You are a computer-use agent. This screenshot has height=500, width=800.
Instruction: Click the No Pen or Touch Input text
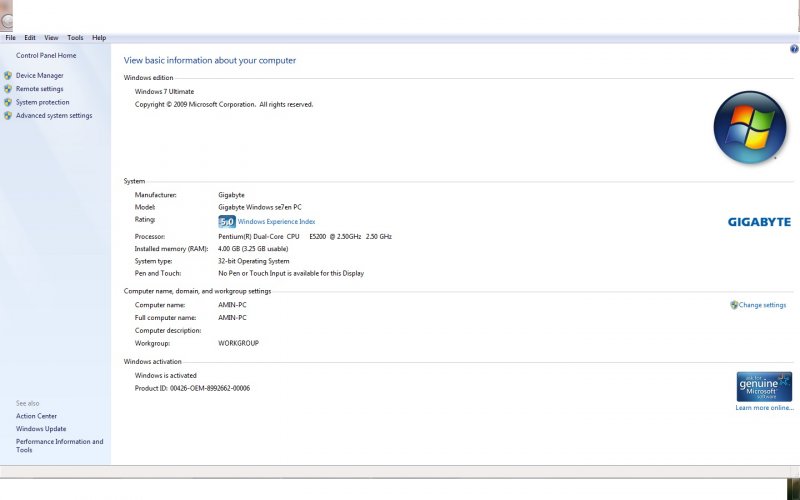(x=291, y=273)
